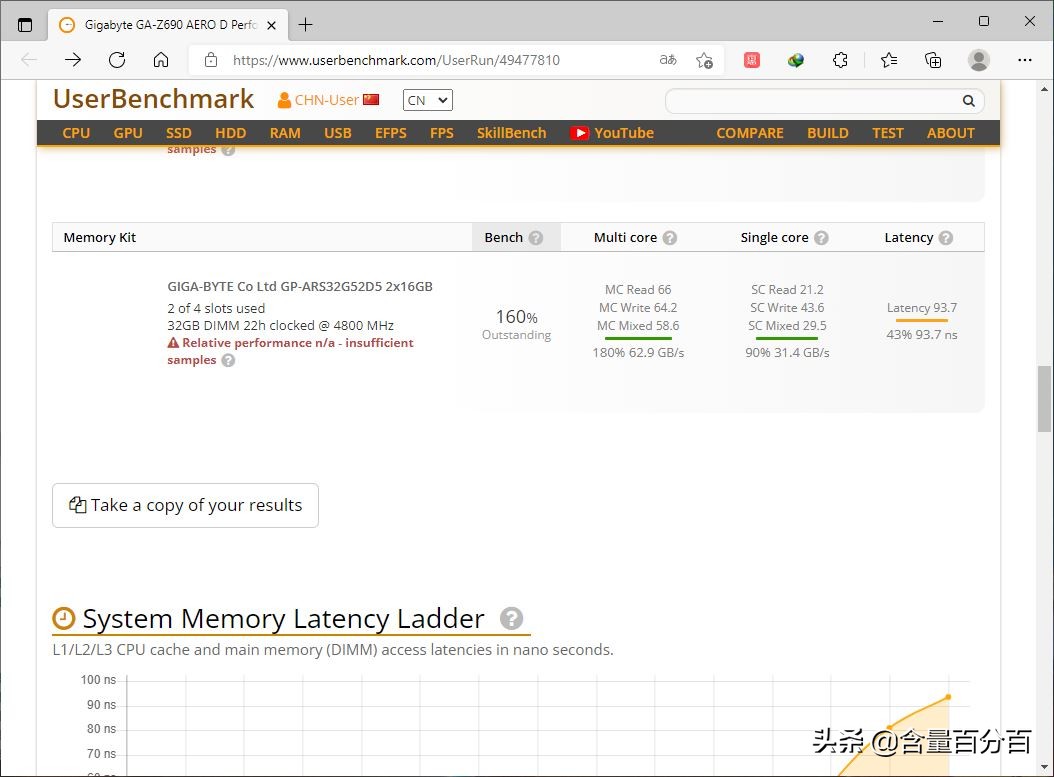Toggle read aloud in the address bar
1054x777 pixels.
click(667, 60)
